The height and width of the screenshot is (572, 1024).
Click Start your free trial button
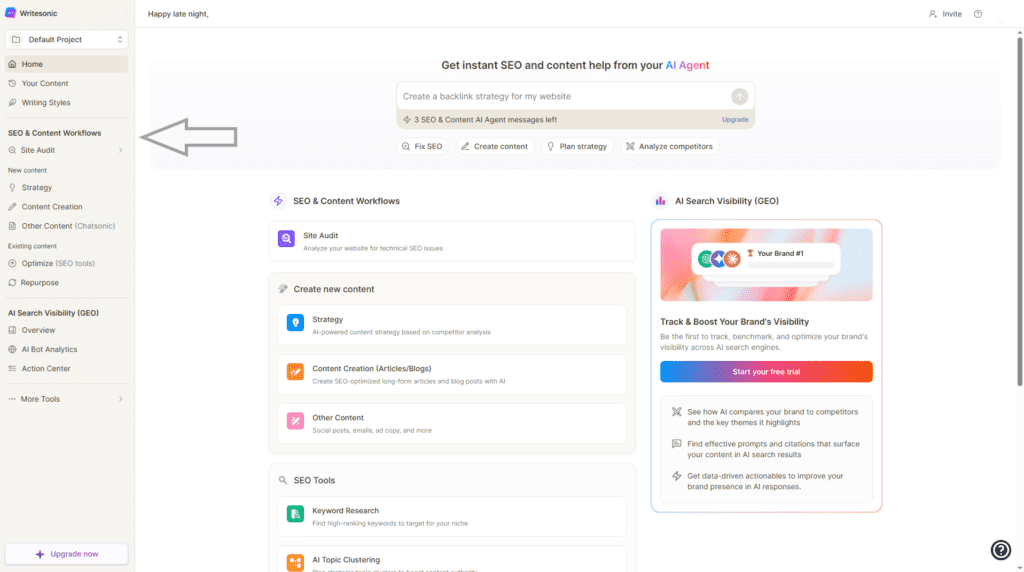(x=766, y=372)
